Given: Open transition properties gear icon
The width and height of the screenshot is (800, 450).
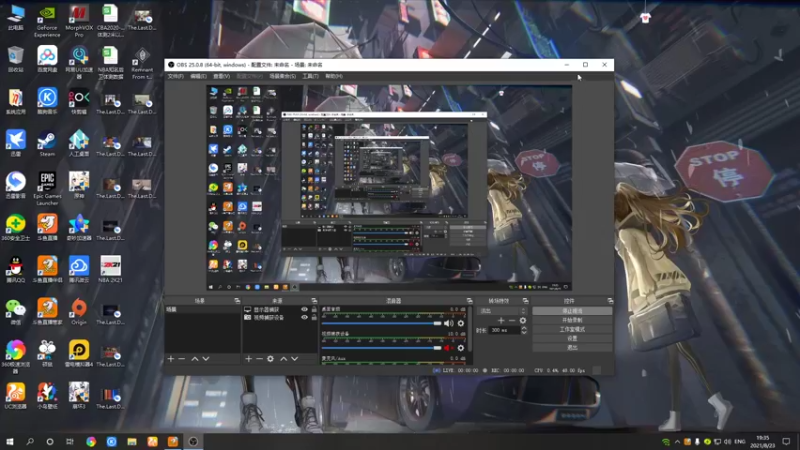Looking at the screenshot, I should point(522,320).
